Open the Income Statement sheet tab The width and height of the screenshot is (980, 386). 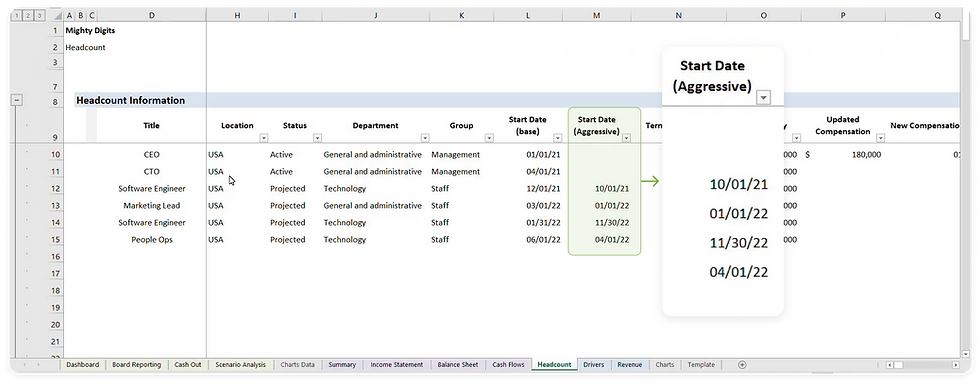coord(396,365)
